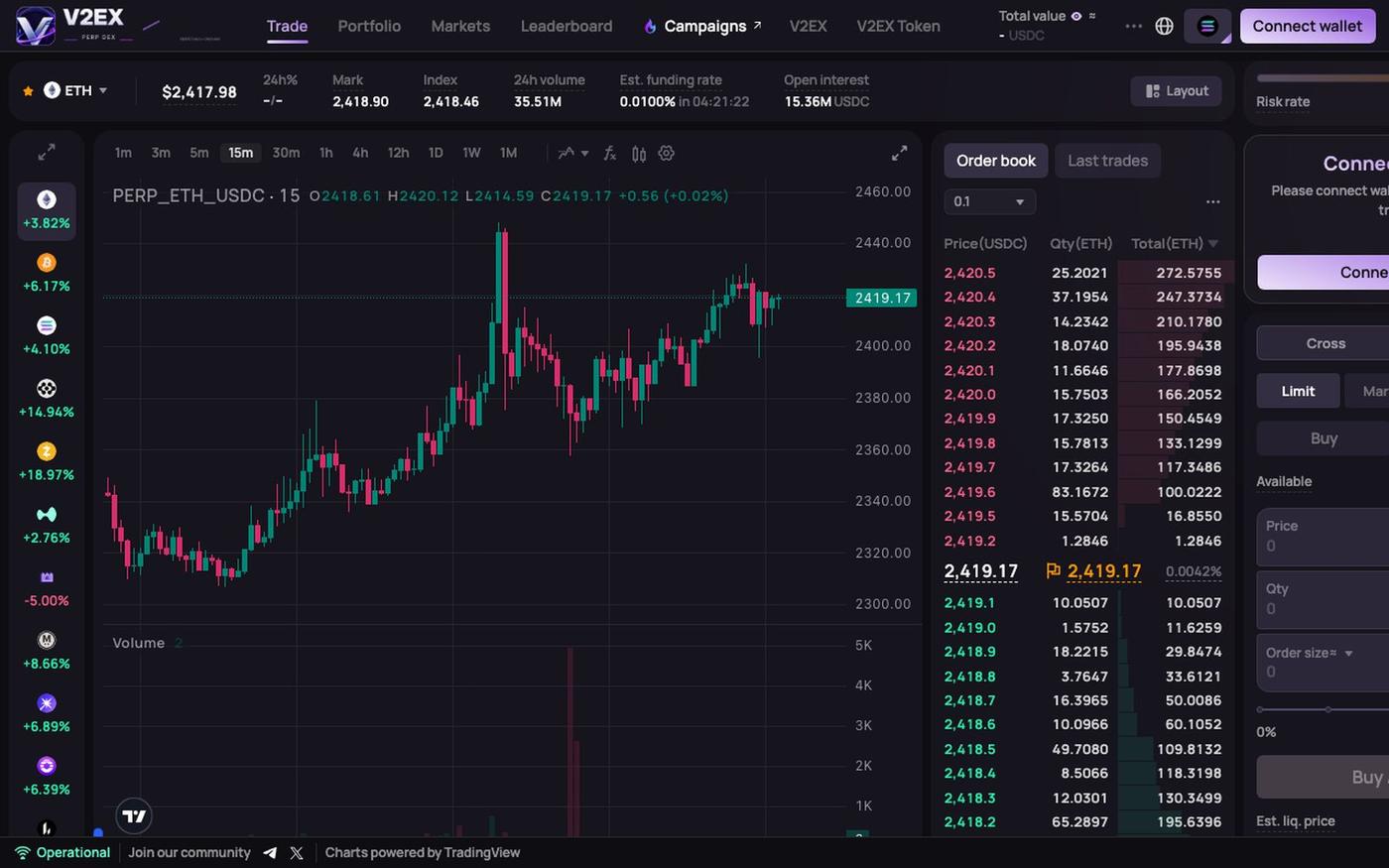The image size is (1389, 868).
Task: Switch to the Last trades tab
Action: pos(1107,161)
